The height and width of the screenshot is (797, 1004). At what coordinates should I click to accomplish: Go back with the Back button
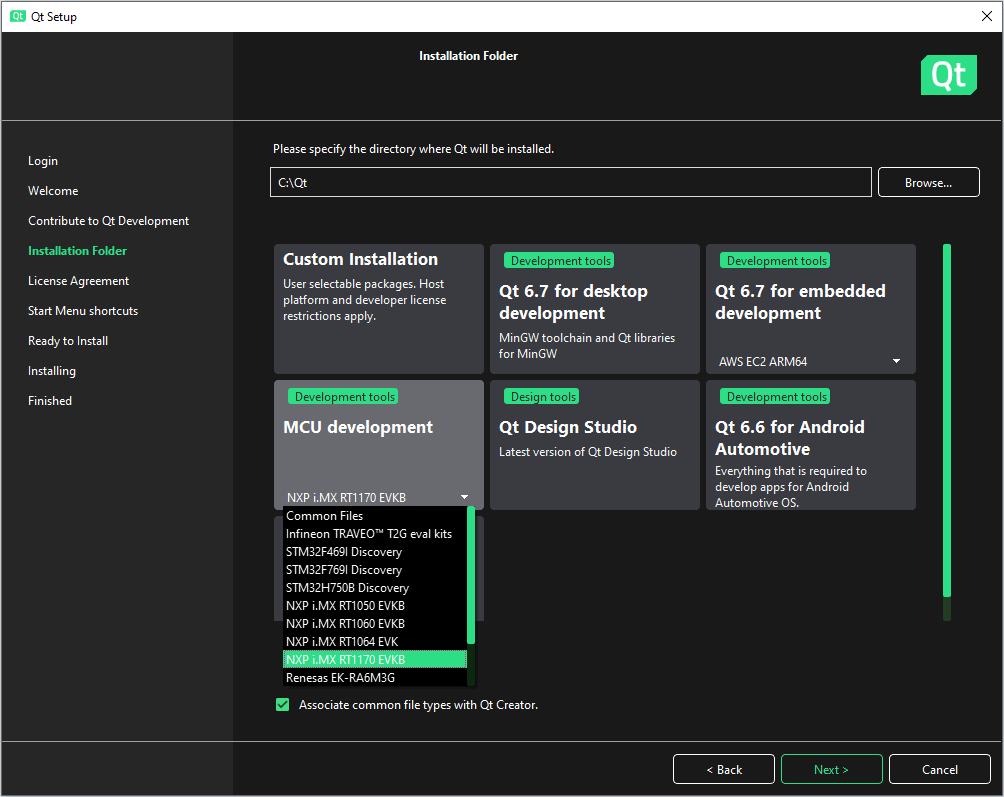pyautogui.click(x=723, y=769)
